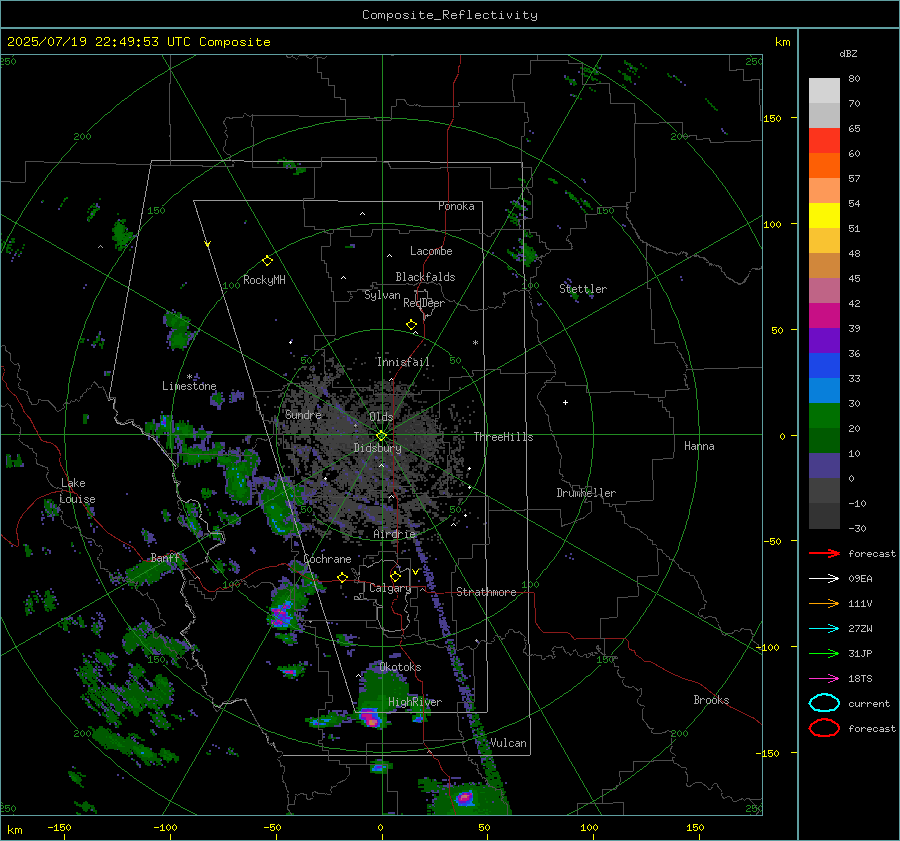Viewport: 900px width, 841px height.
Task: Click the storm cell south of Vulcan
Action: [465, 797]
